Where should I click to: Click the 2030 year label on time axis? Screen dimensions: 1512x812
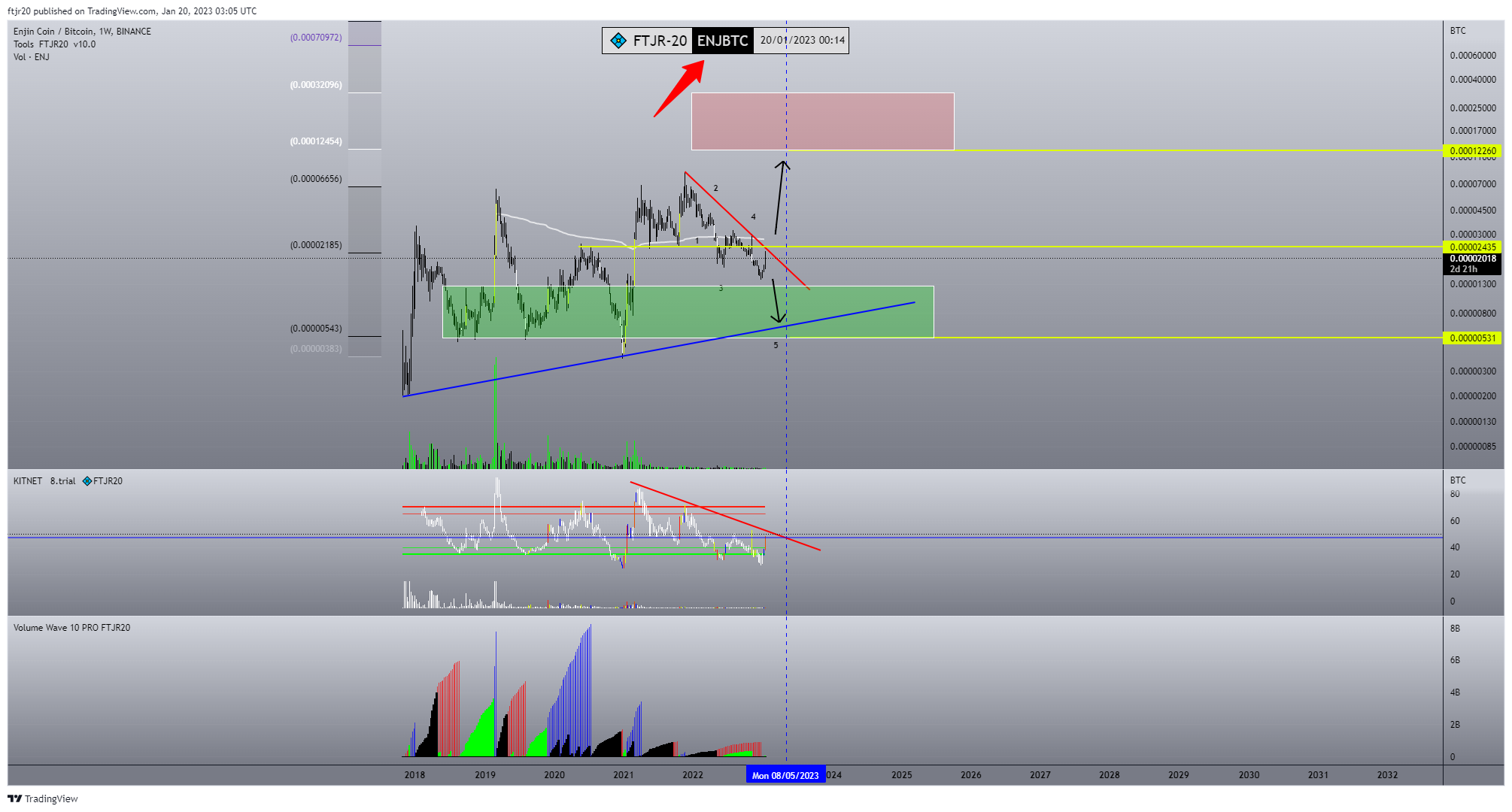(1249, 775)
